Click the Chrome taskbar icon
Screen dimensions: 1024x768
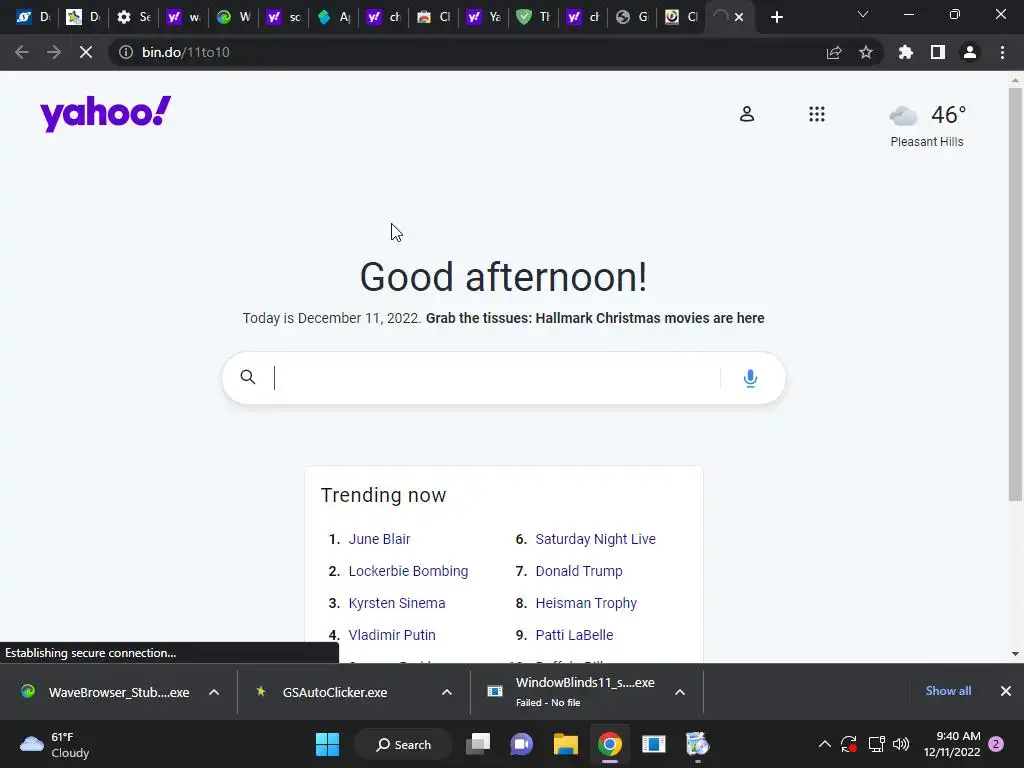(609, 744)
